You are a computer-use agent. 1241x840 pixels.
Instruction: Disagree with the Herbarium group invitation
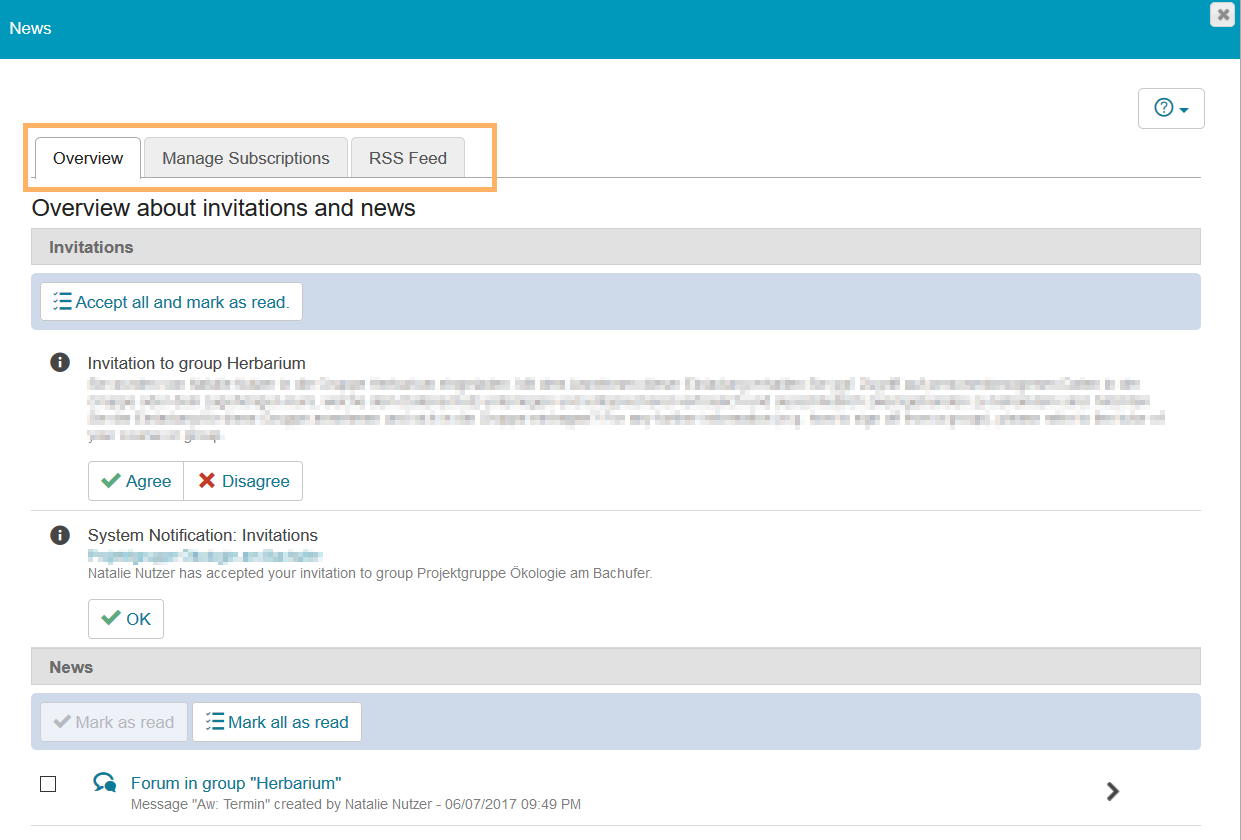pos(243,481)
